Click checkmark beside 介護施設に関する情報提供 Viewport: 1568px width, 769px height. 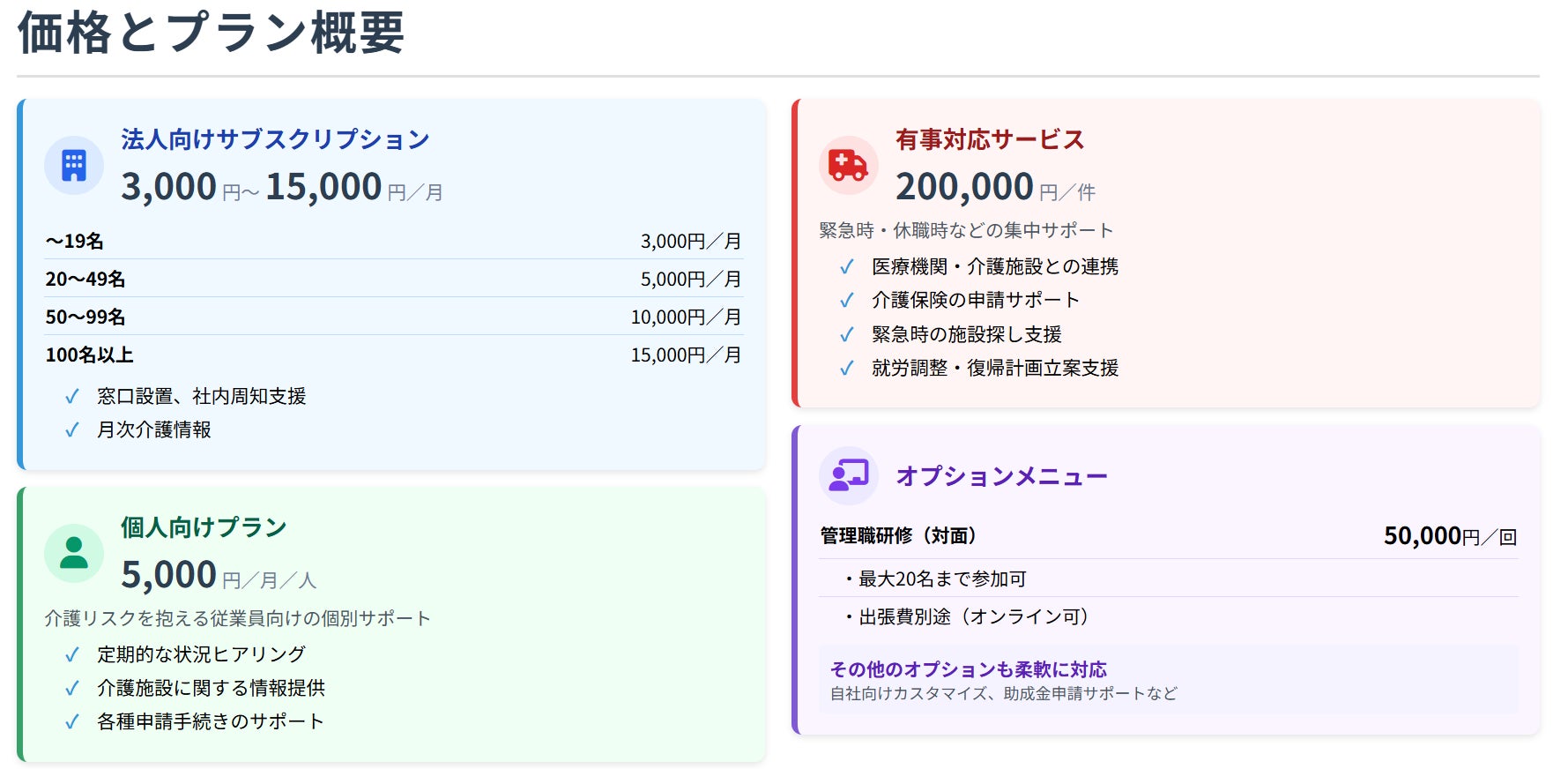coord(72,689)
